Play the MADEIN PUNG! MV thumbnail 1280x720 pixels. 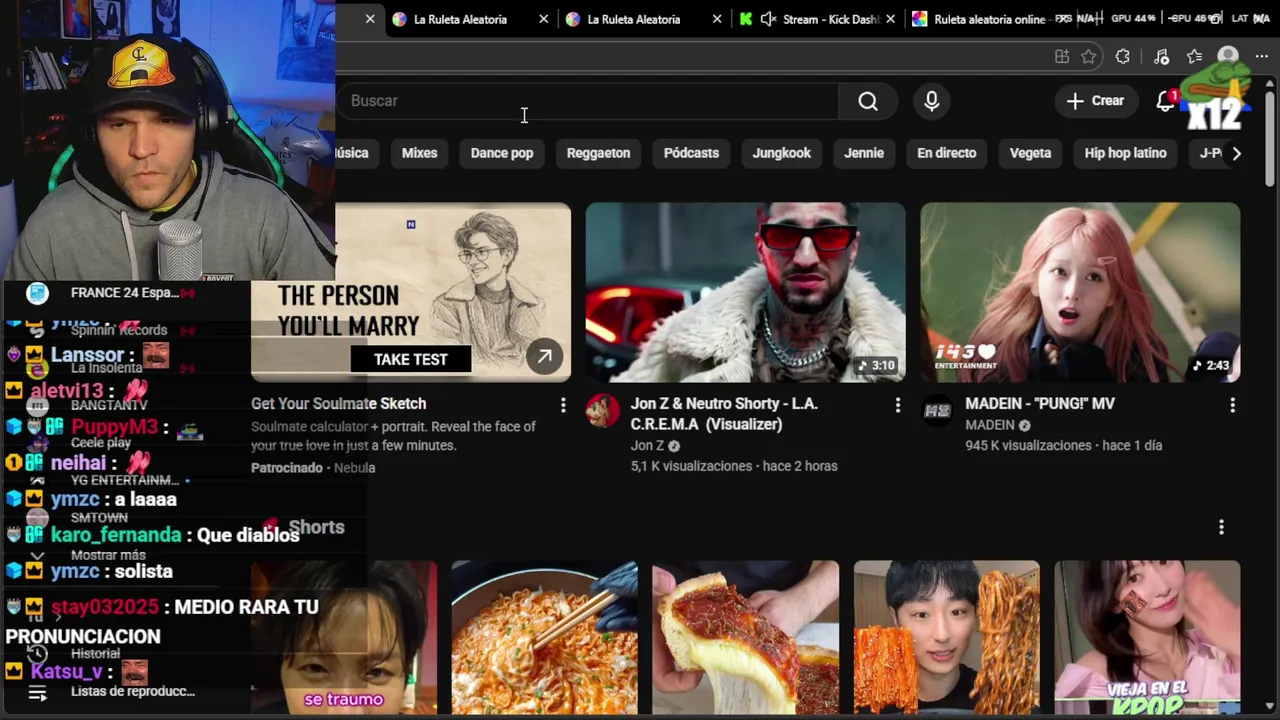(1080, 292)
